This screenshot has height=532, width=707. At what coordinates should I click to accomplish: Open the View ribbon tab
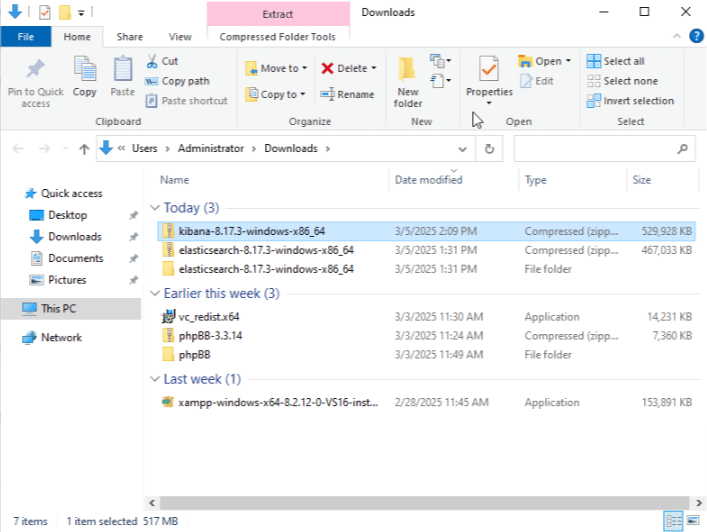(180, 37)
